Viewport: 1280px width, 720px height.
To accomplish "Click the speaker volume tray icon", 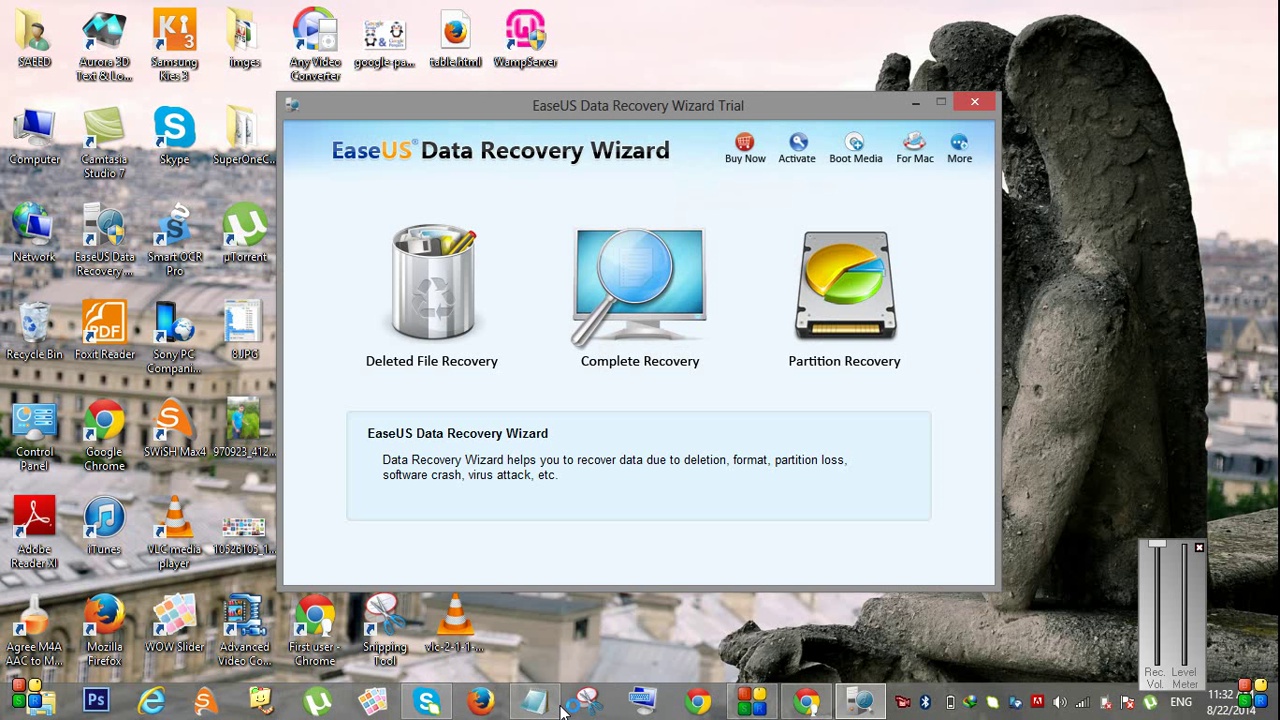I will pyautogui.click(x=1059, y=702).
